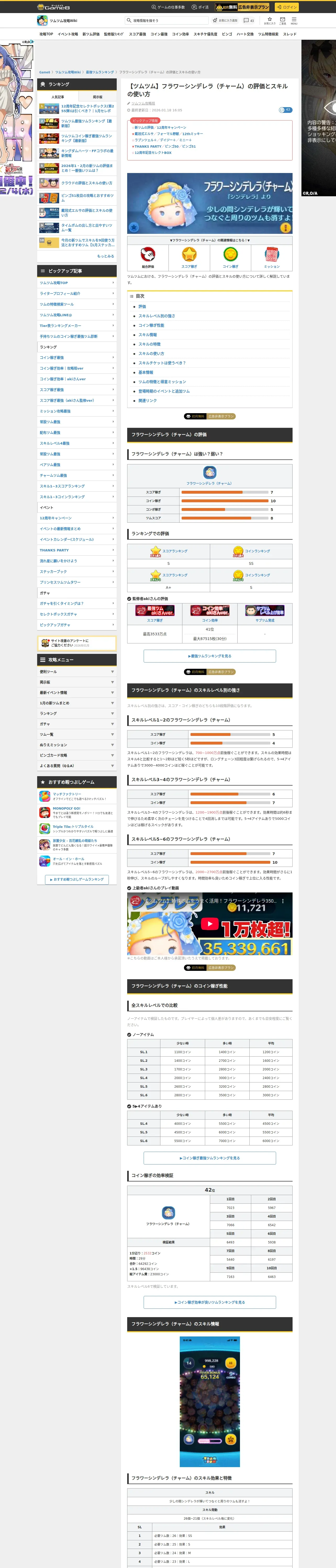The image size is (336, 1568).
Task: Expand 便利ツール in 攻略メニュー
Action: [77, 672]
